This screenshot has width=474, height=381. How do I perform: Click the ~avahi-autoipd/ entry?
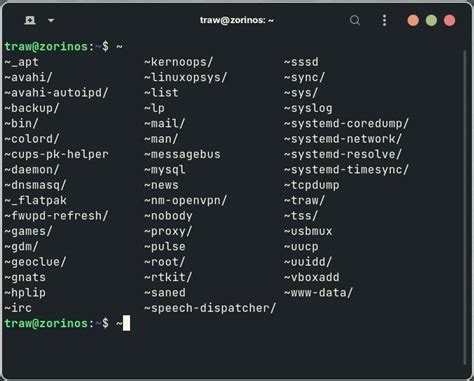56,93
